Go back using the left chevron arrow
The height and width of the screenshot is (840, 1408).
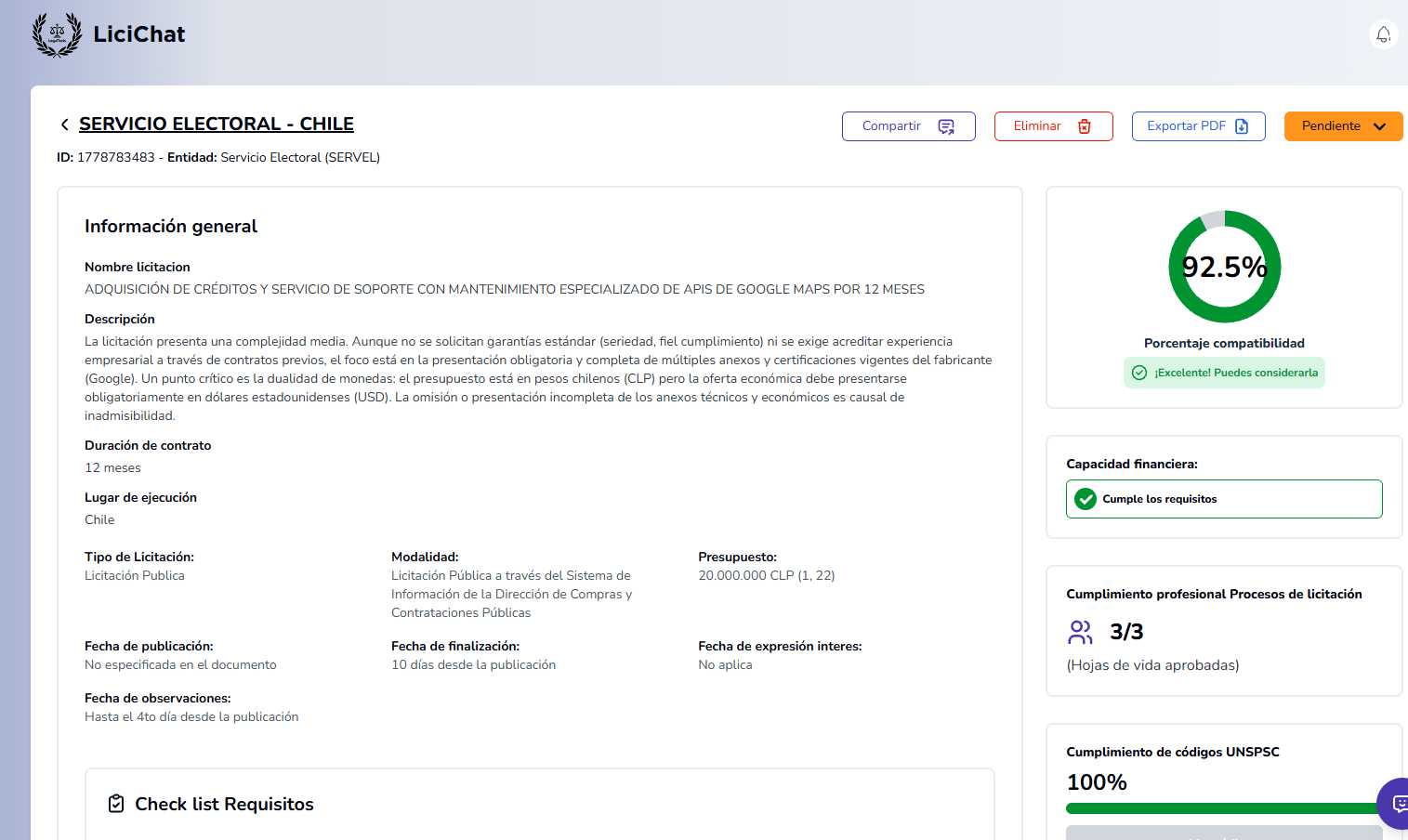[x=64, y=125]
